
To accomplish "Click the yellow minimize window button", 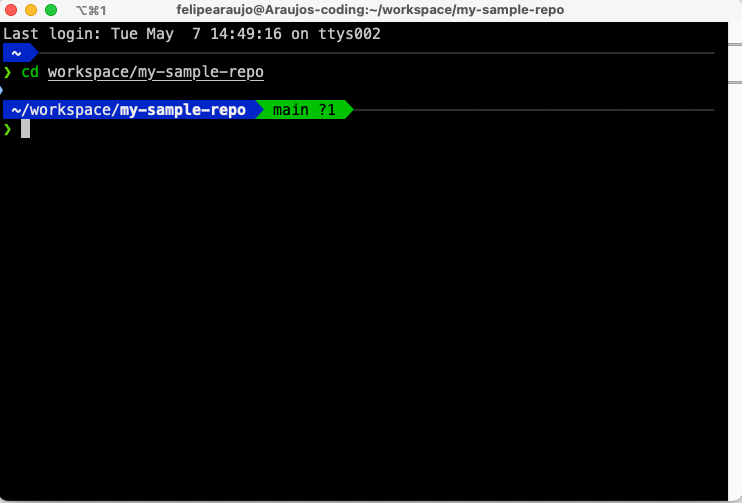I will point(32,10).
